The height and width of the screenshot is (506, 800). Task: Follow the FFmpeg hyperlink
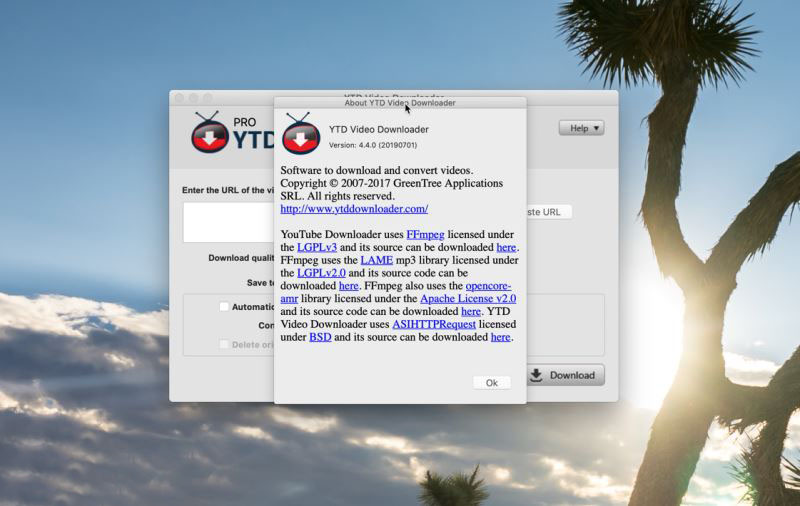coord(425,235)
